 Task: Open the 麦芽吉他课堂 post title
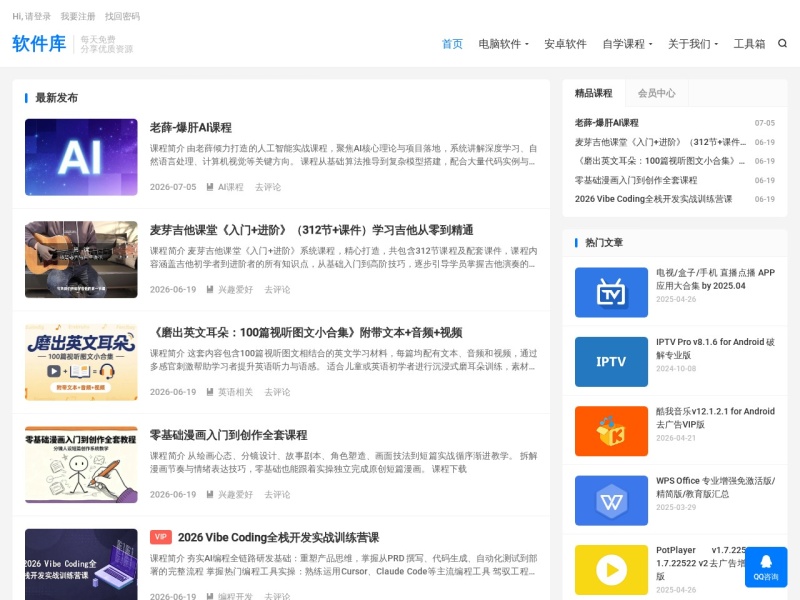(x=311, y=230)
